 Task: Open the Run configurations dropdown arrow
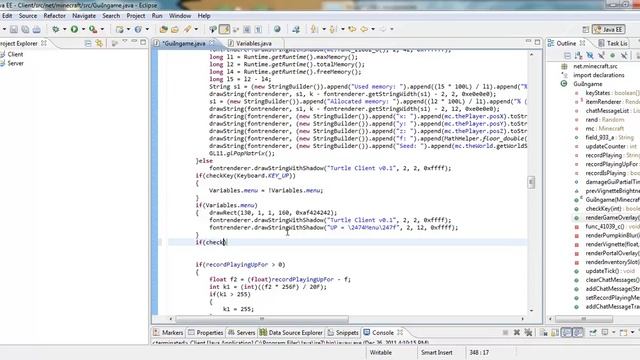[83, 29]
